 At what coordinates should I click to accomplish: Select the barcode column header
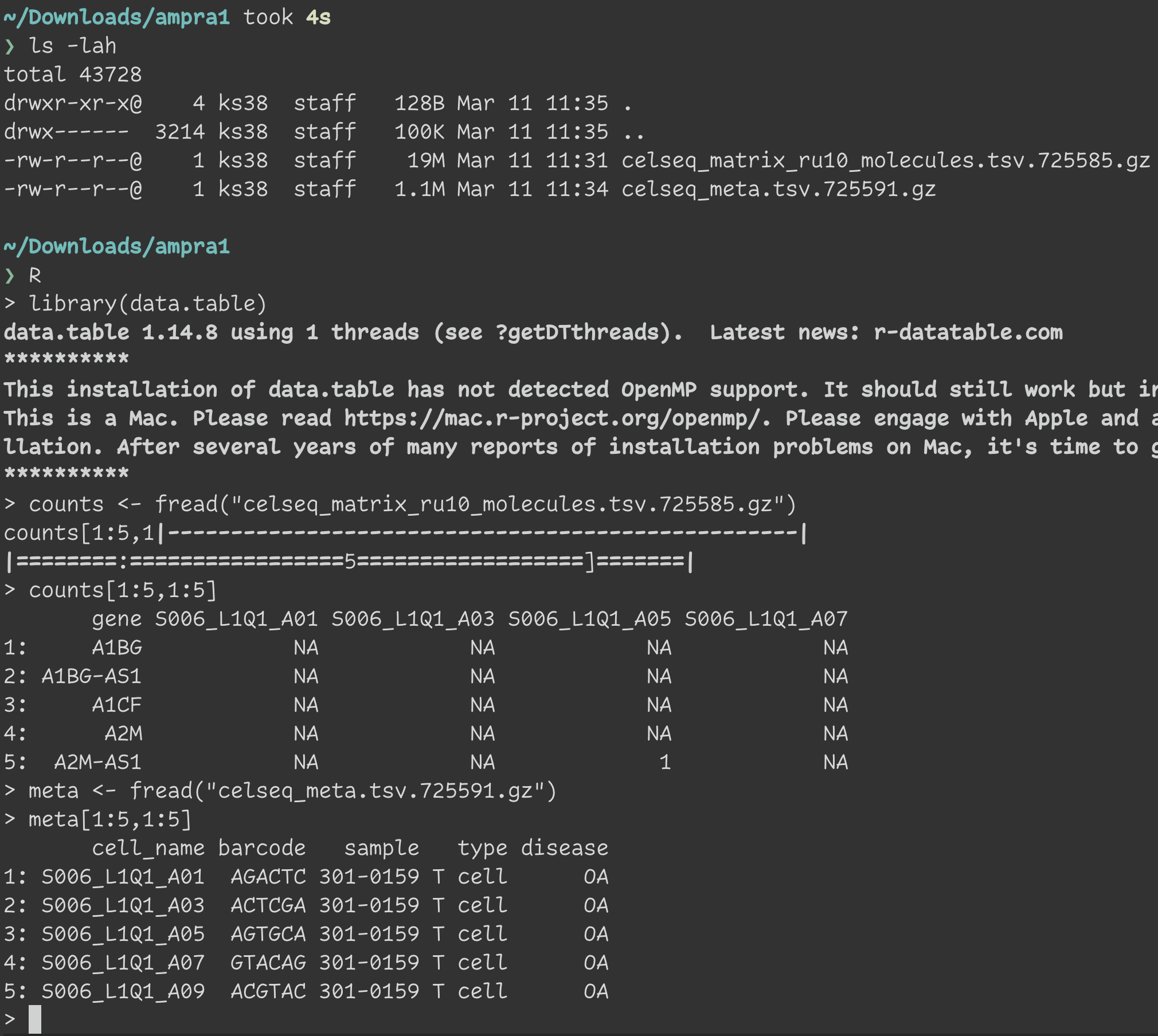[x=261, y=848]
